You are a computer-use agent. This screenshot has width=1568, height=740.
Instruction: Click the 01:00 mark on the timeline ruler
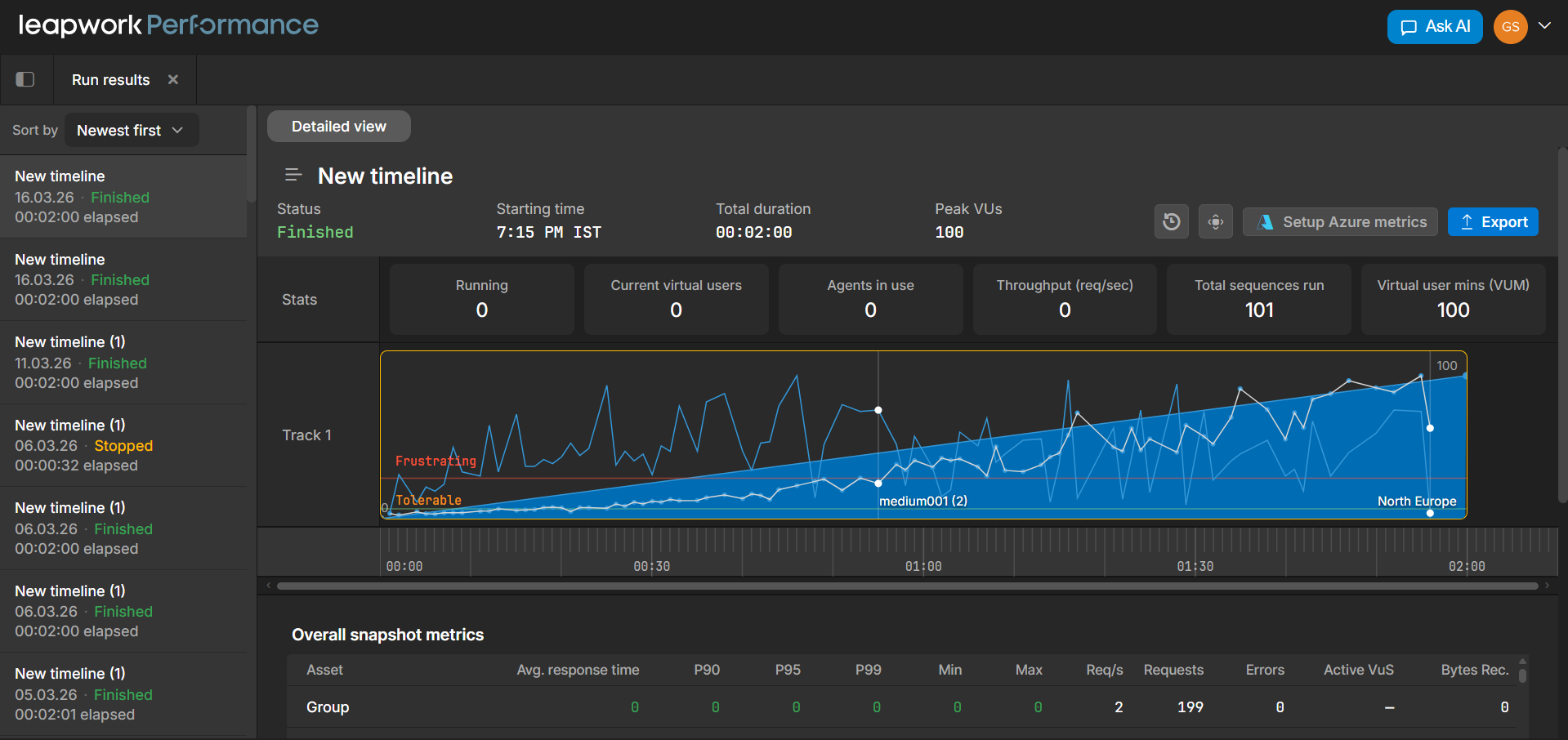[x=923, y=565]
